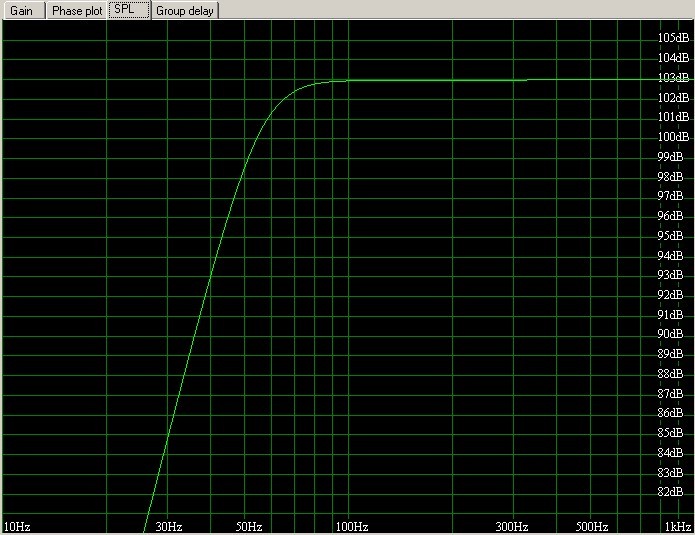Click the 101dB axis label
Image resolution: width=695 pixels, height=535 pixels.
(x=673, y=117)
